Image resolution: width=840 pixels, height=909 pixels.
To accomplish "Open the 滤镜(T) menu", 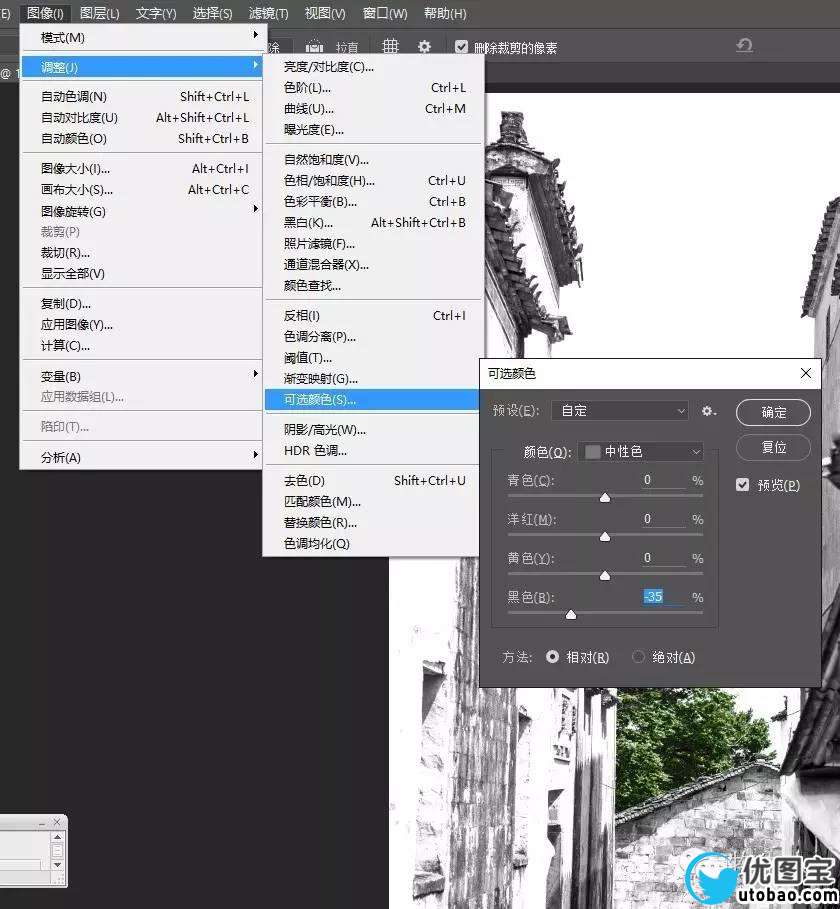I will pyautogui.click(x=267, y=13).
